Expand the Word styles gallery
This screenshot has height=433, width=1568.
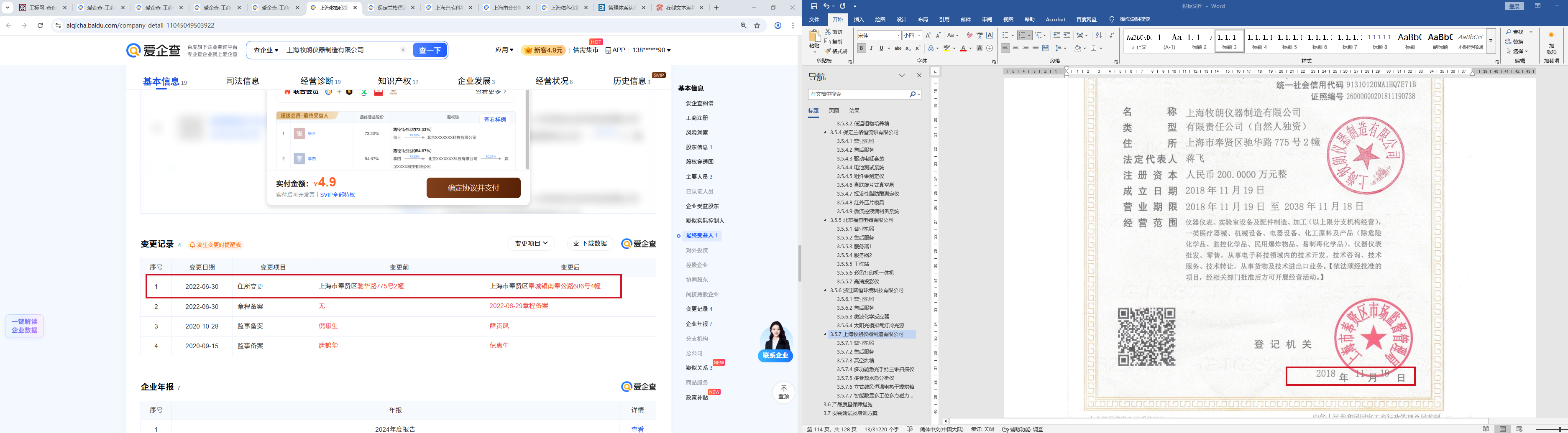point(1491,41)
